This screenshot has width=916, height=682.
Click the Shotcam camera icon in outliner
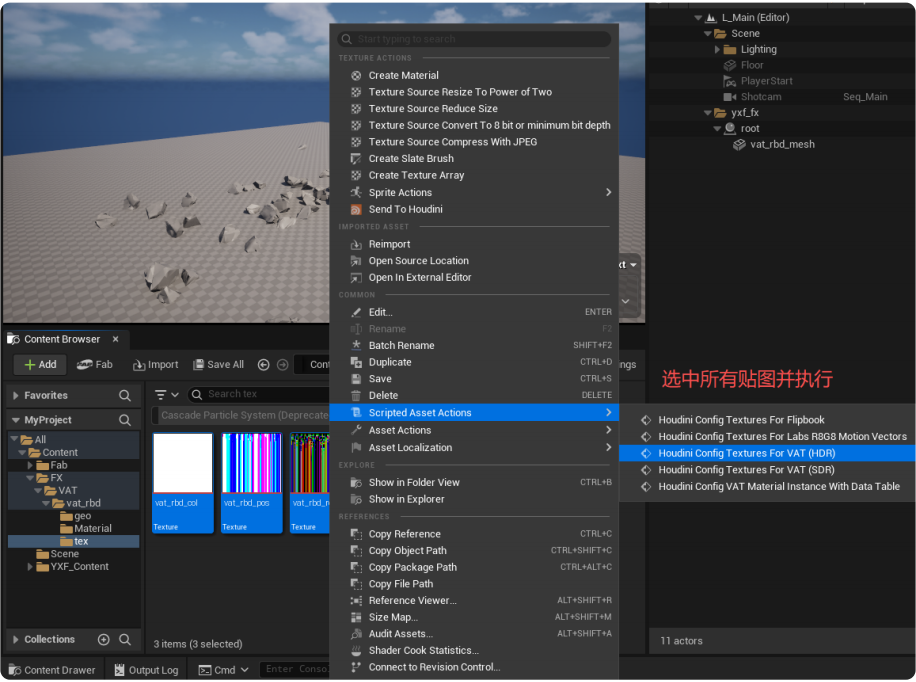pos(729,97)
